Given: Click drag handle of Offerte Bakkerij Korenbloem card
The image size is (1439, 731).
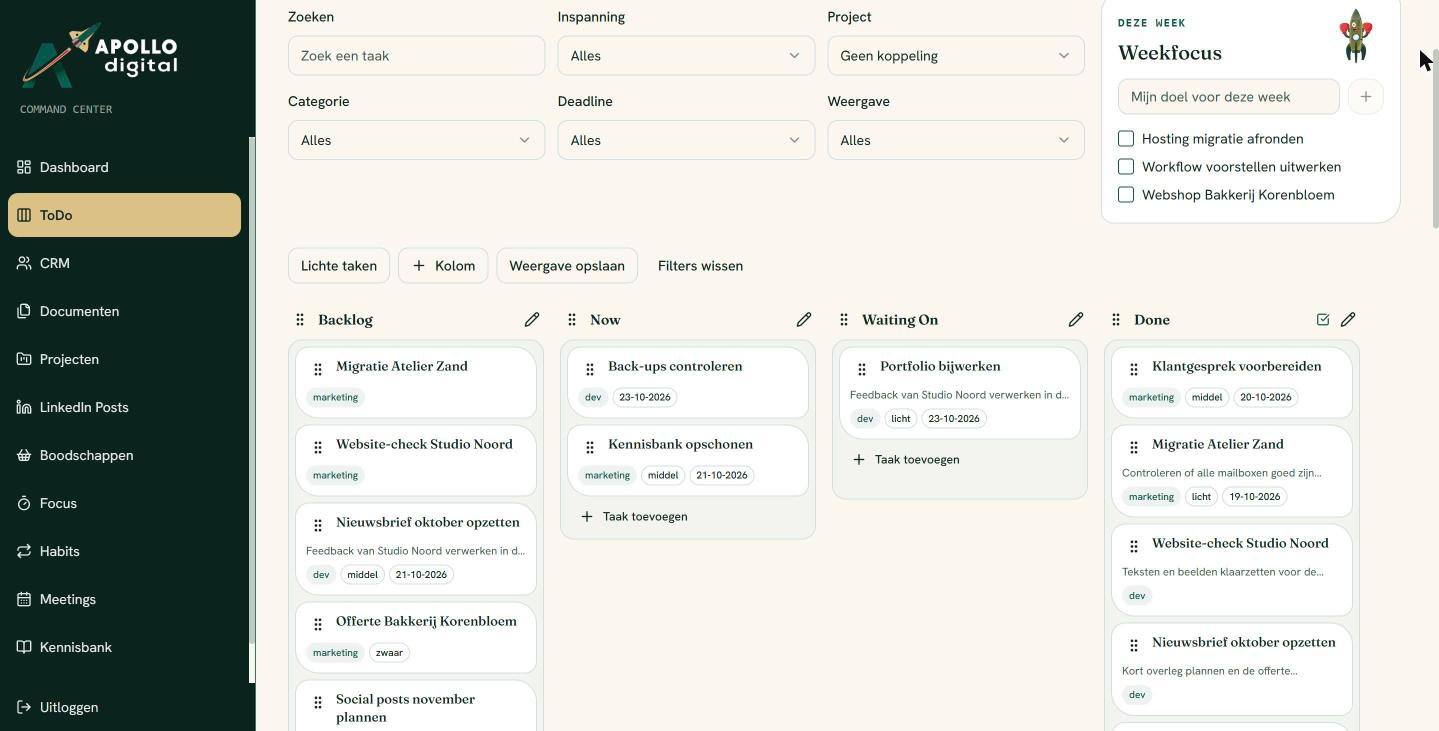Looking at the screenshot, I should click(318, 624).
